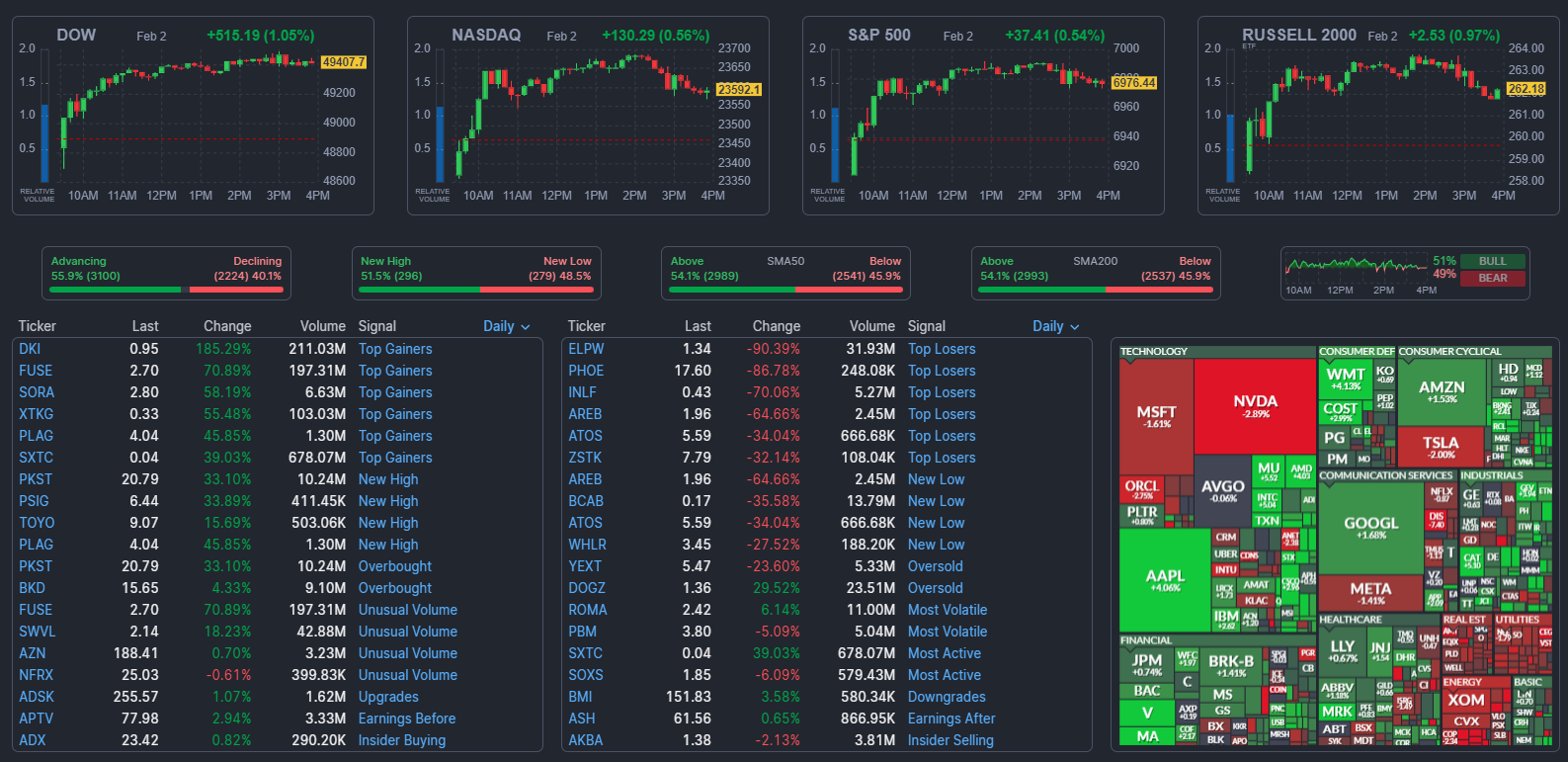Open the Upgrades signal in ADSK row
Viewport: 1568px width, 762px height.
click(x=388, y=697)
